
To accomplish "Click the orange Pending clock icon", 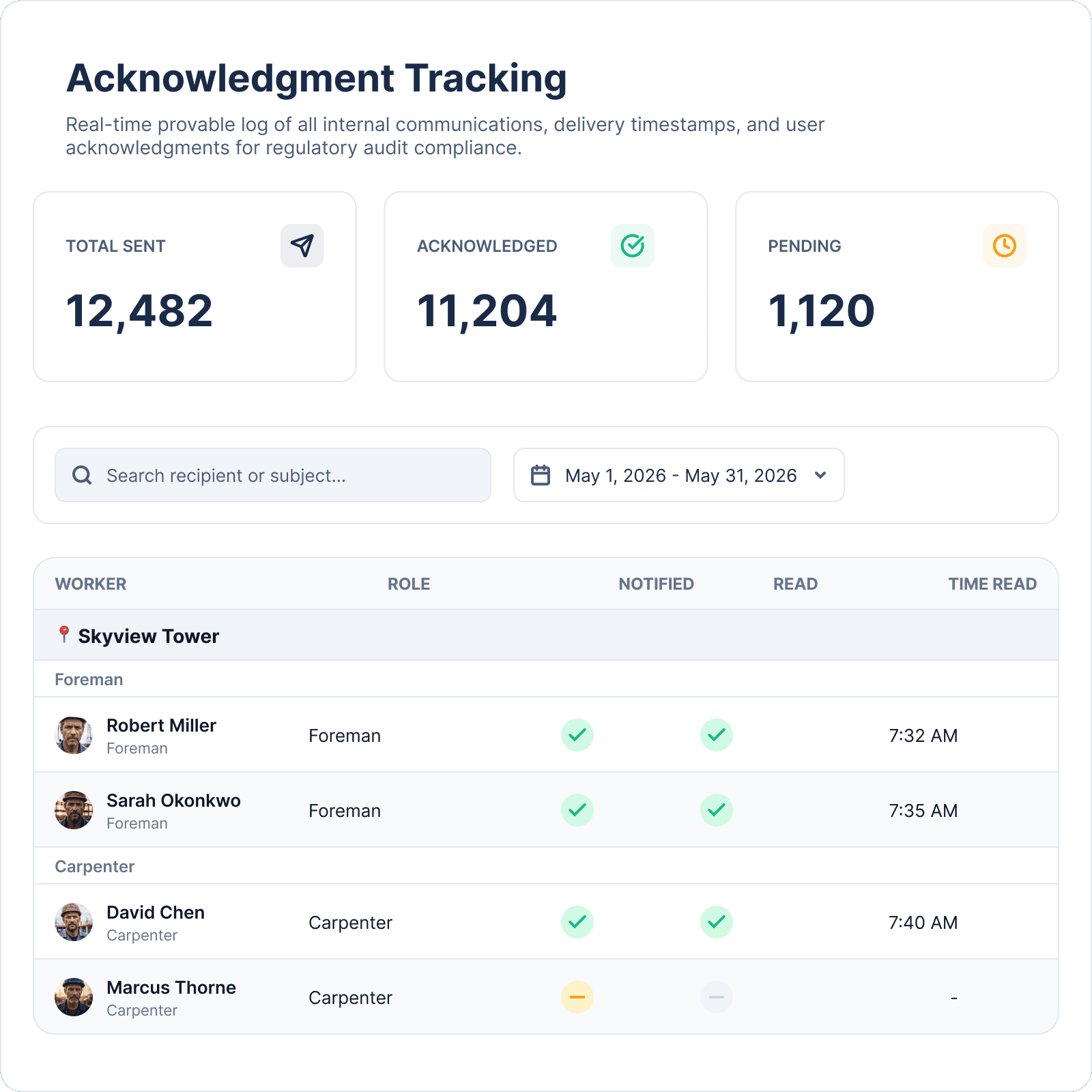I will click(1005, 246).
